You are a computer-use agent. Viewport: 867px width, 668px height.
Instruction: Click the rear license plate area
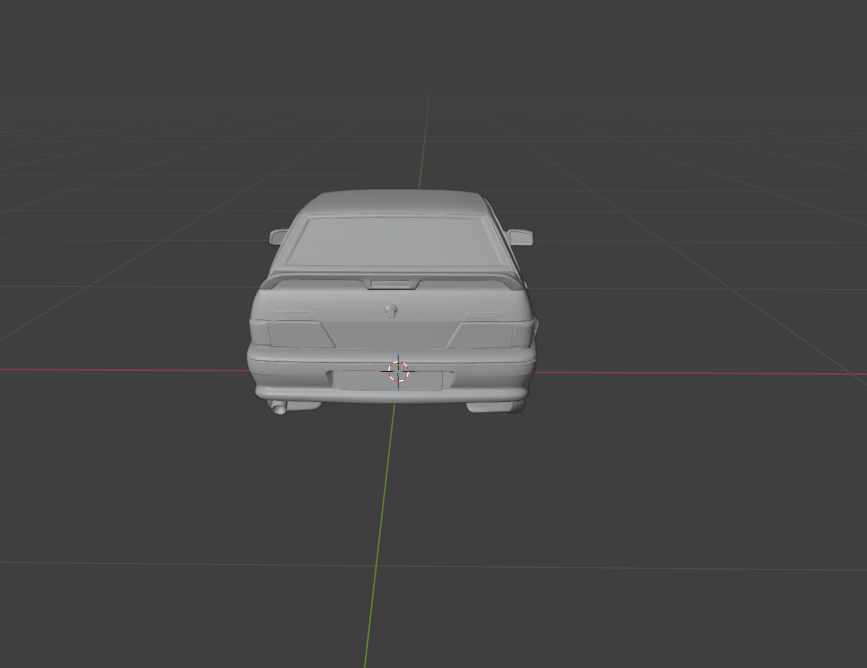click(360, 380)
